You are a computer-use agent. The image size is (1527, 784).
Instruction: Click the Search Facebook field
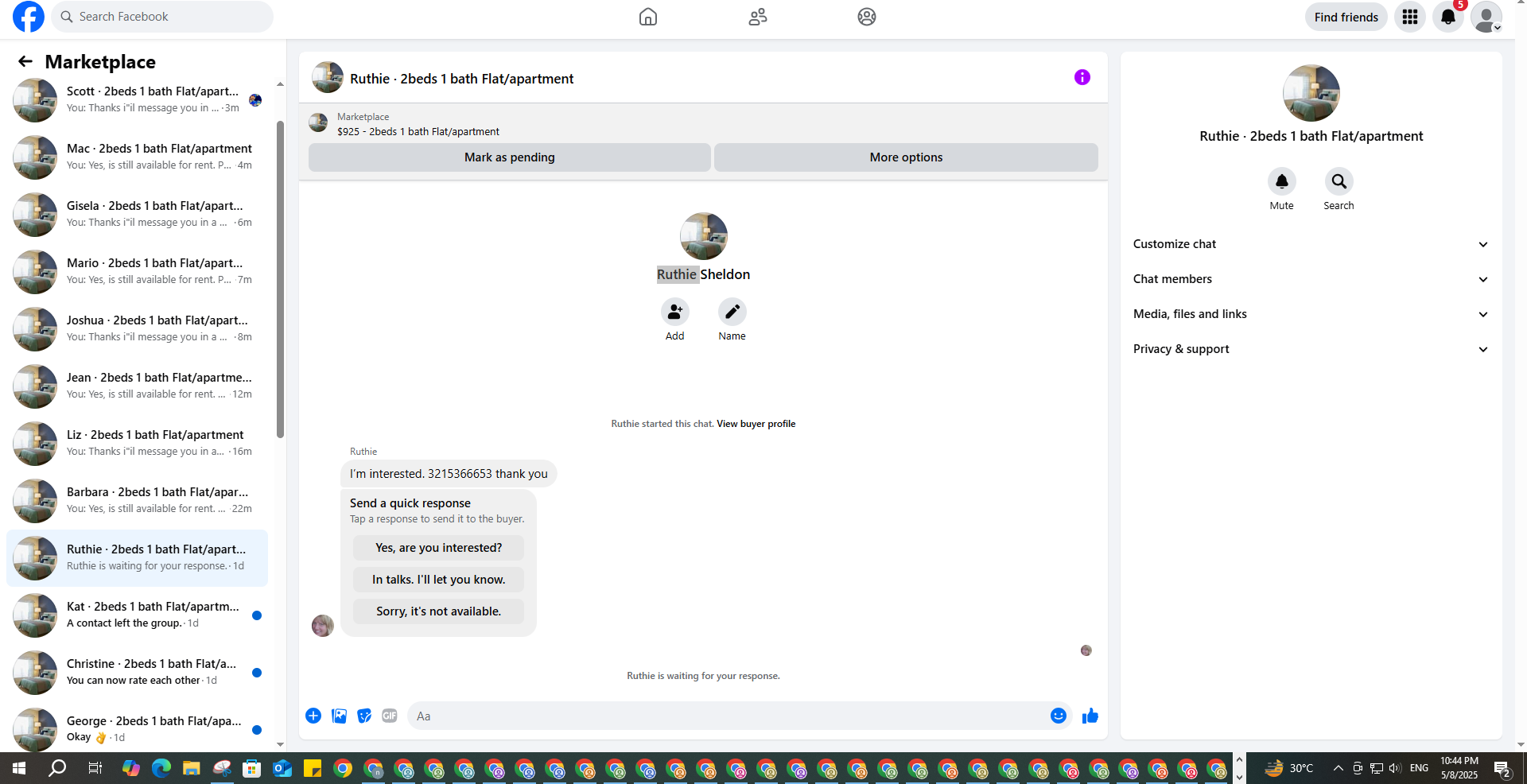tap(162, 17)
